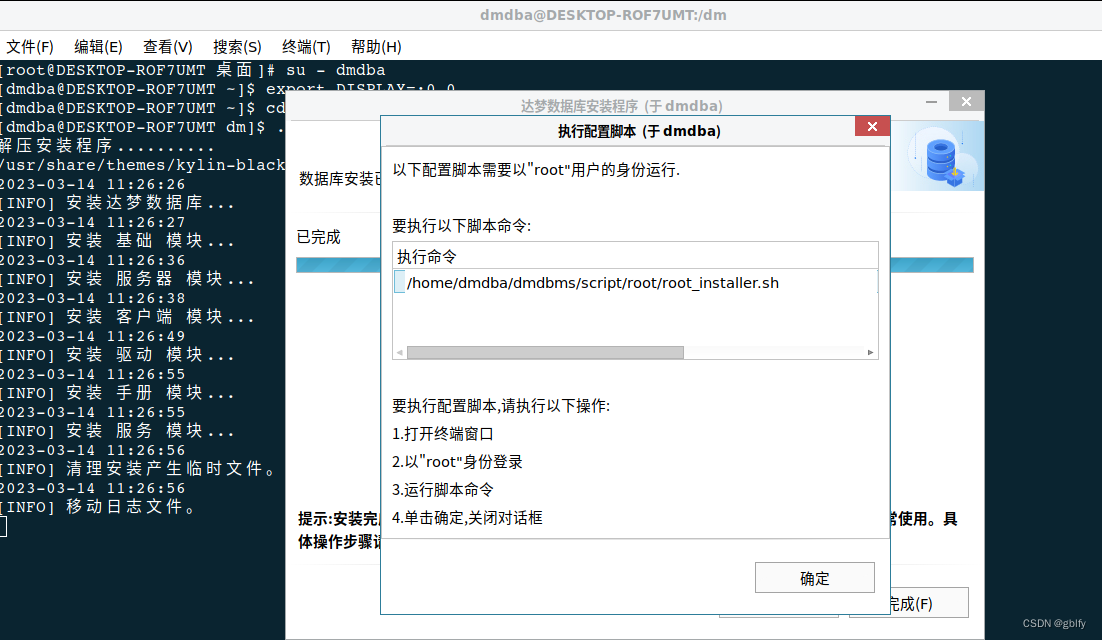1102x640 pixels.
Task: Click the terminal line 安装 服务器 模块
Action: tap(127, 279)
